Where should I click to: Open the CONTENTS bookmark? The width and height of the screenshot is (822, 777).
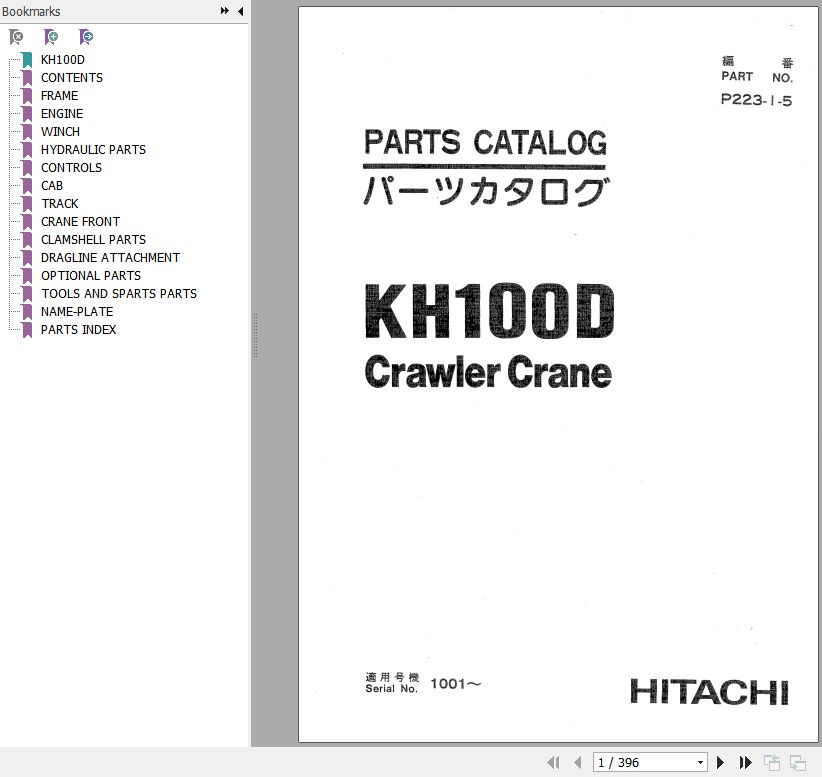[72, 78]
